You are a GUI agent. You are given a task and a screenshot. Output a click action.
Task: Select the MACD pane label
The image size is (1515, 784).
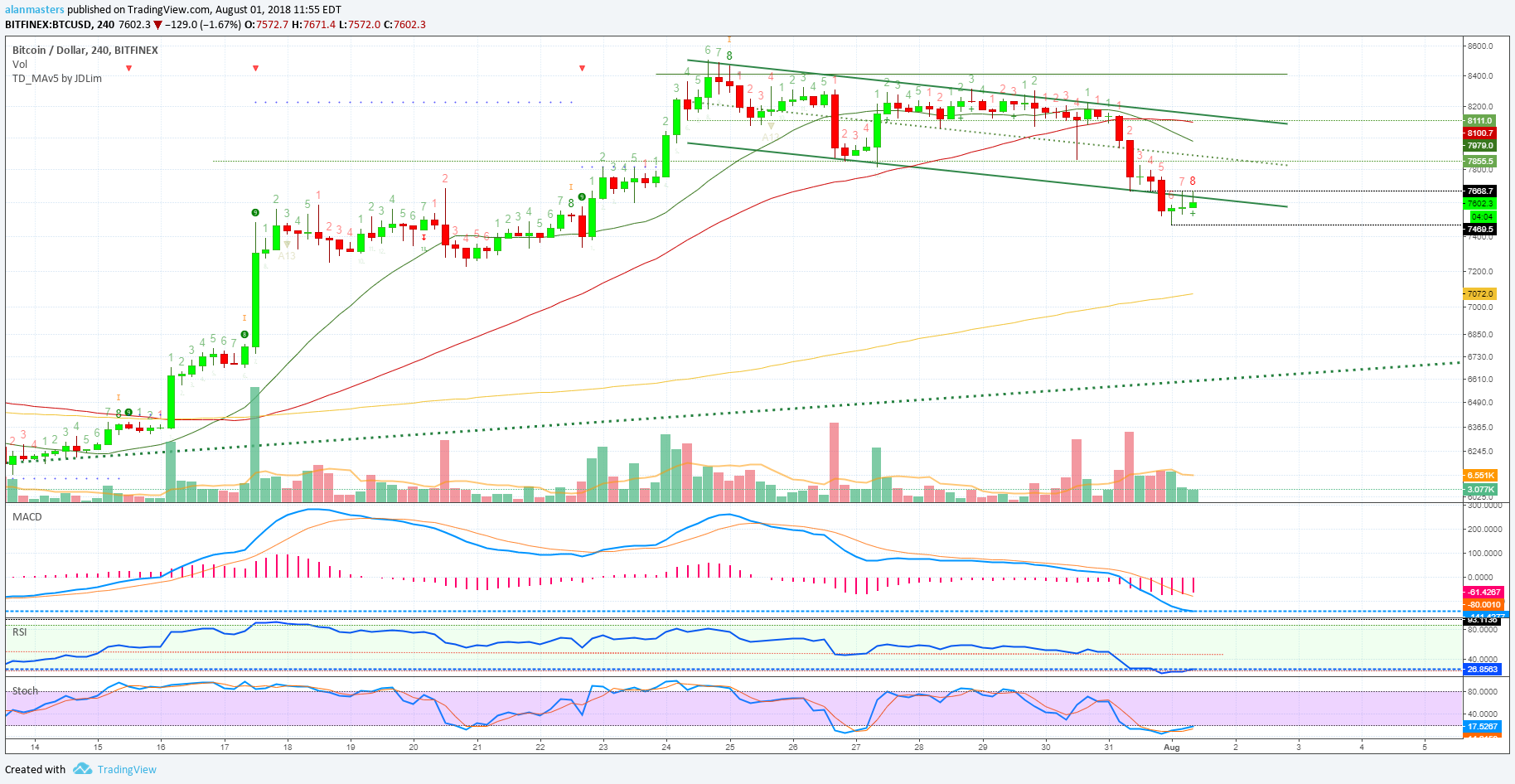click(27, 516)
